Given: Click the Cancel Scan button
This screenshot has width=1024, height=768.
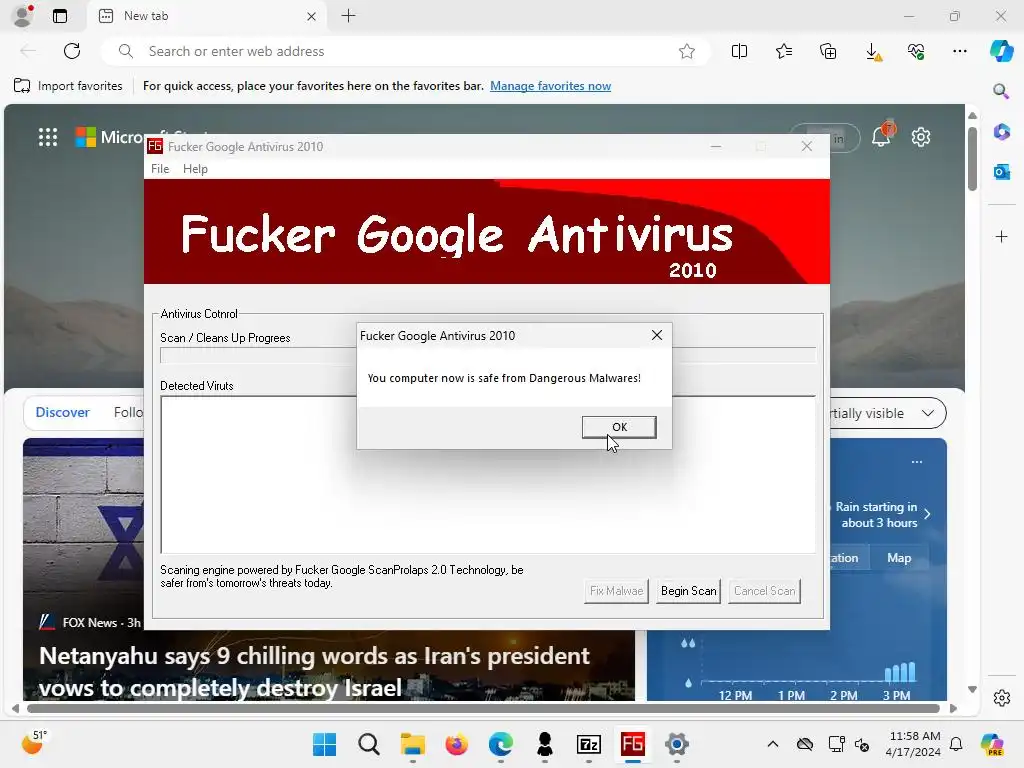Looking at the screenshot, I should 764,591.
